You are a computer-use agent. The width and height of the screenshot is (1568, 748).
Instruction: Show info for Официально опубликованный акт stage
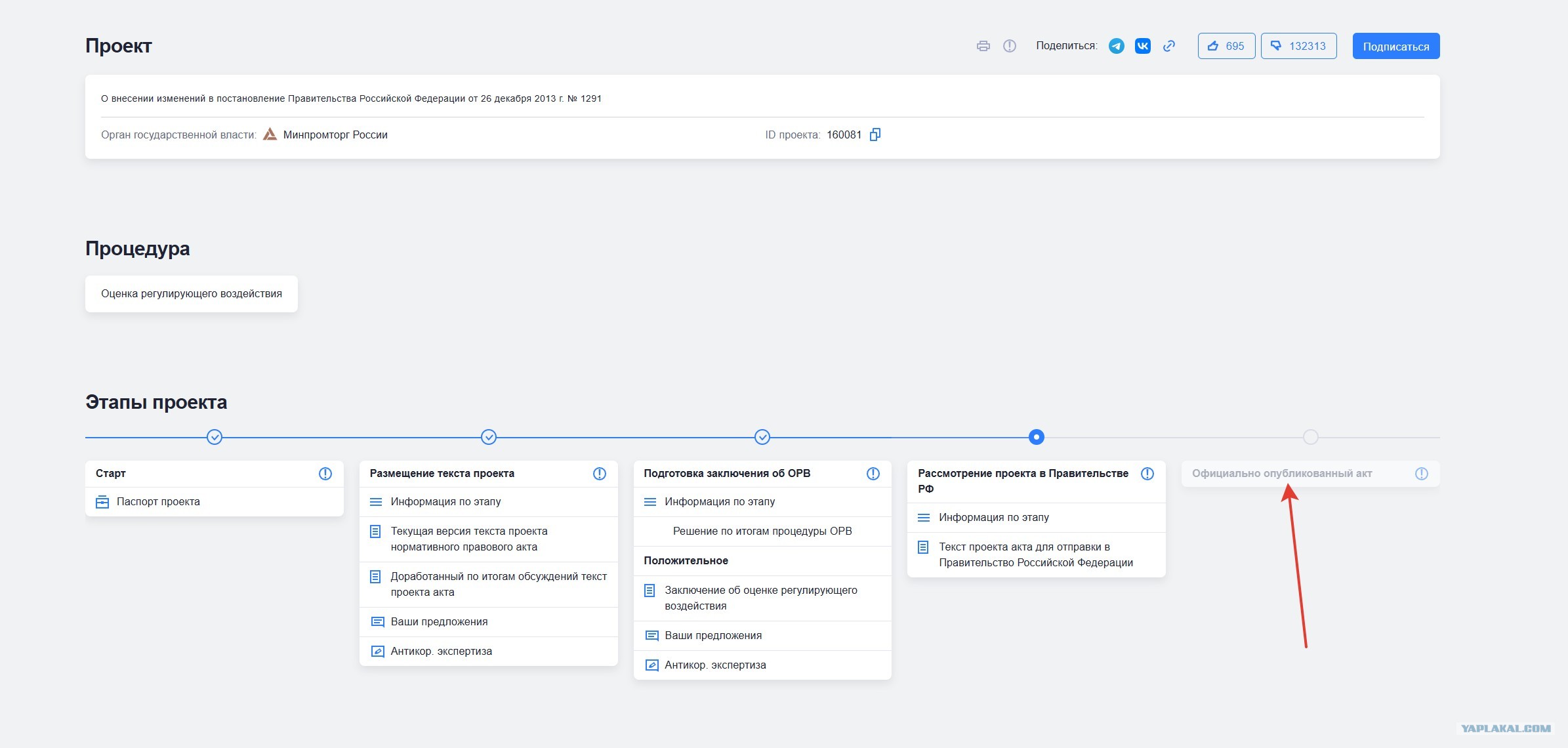[x=1422, y=474]
